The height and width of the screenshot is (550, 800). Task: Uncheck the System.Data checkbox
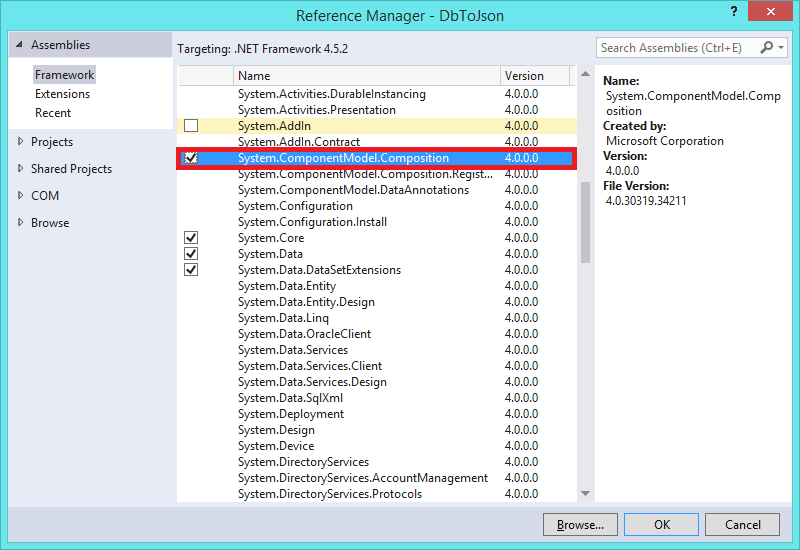tap(191, 254)
